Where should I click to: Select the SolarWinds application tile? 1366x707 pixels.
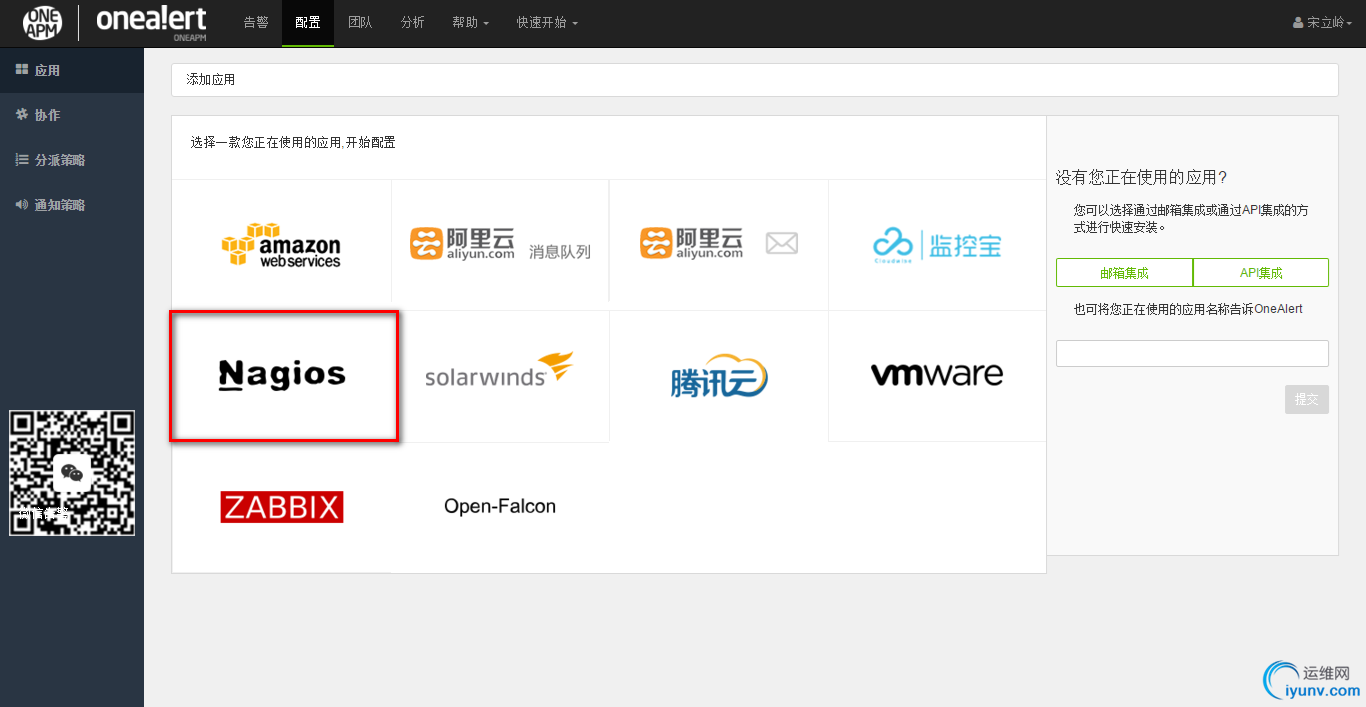[500, 375]
